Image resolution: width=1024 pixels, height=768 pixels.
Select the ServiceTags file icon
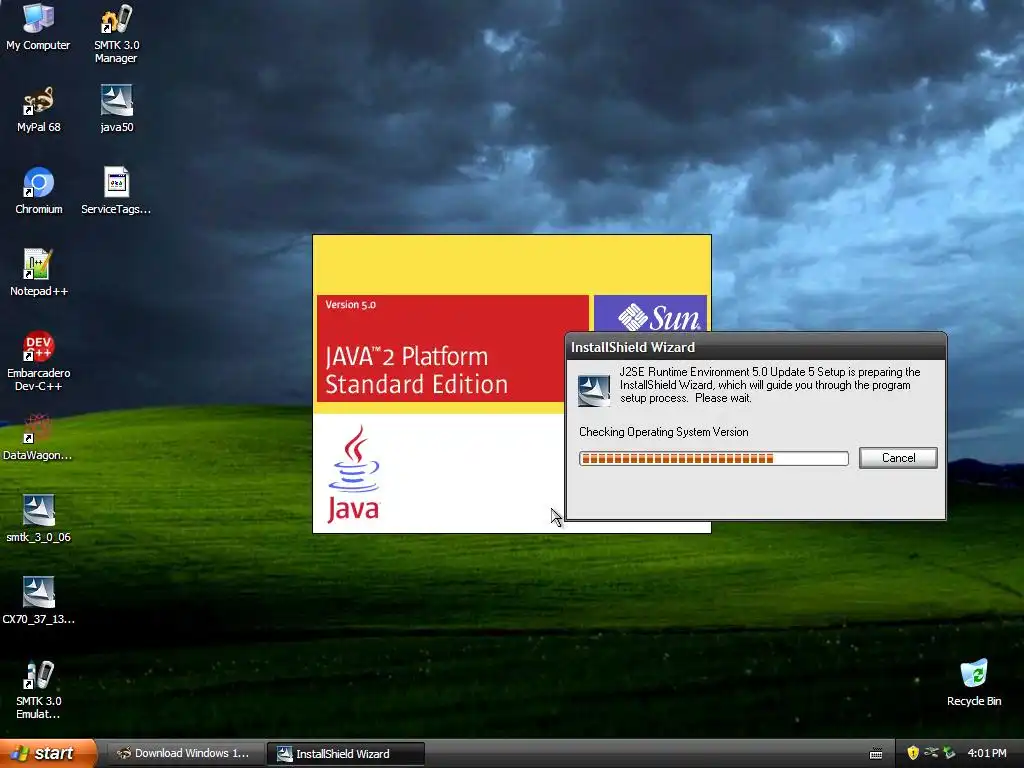[x=116, y=191]
